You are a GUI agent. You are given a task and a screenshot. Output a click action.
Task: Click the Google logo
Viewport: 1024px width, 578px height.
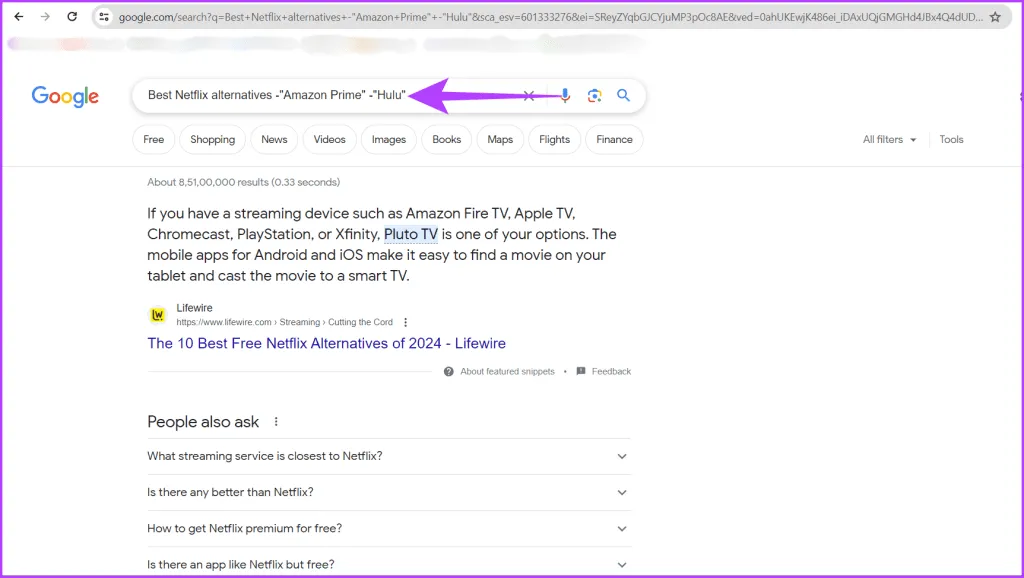[65, 96]
